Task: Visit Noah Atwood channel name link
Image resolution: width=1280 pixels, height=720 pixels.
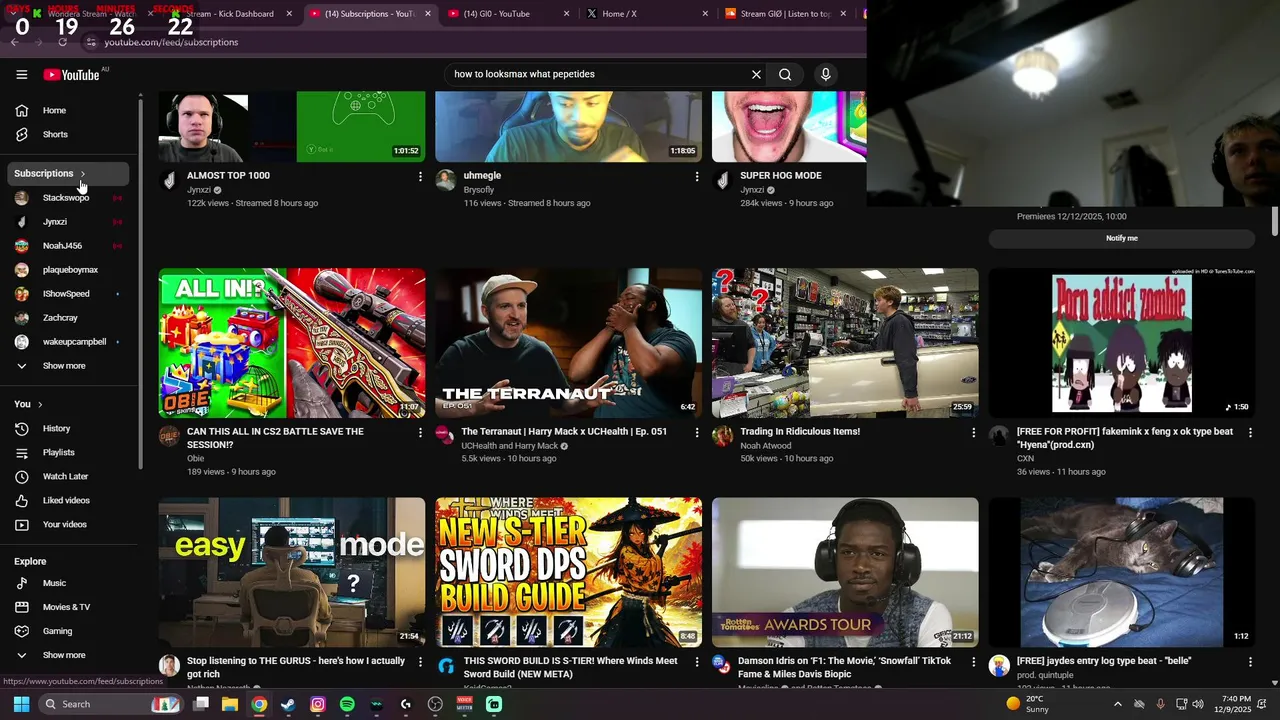Action: [765, 446]
